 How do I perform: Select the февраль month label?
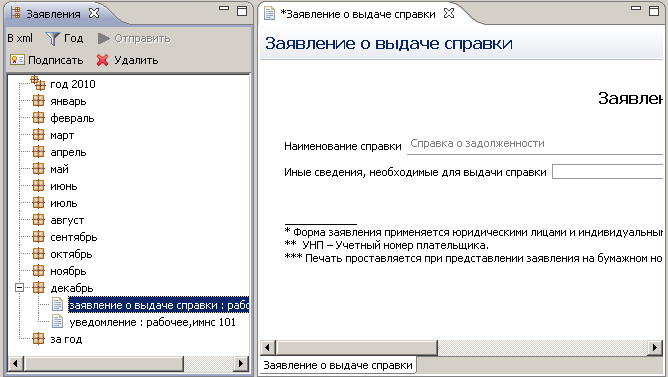point(72,118)
